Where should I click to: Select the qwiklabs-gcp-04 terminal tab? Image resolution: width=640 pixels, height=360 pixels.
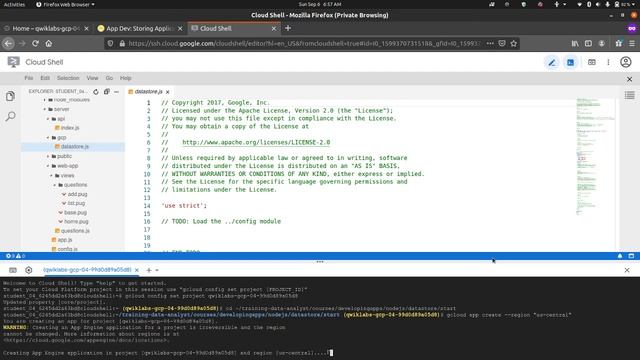[x=87, y=270]
